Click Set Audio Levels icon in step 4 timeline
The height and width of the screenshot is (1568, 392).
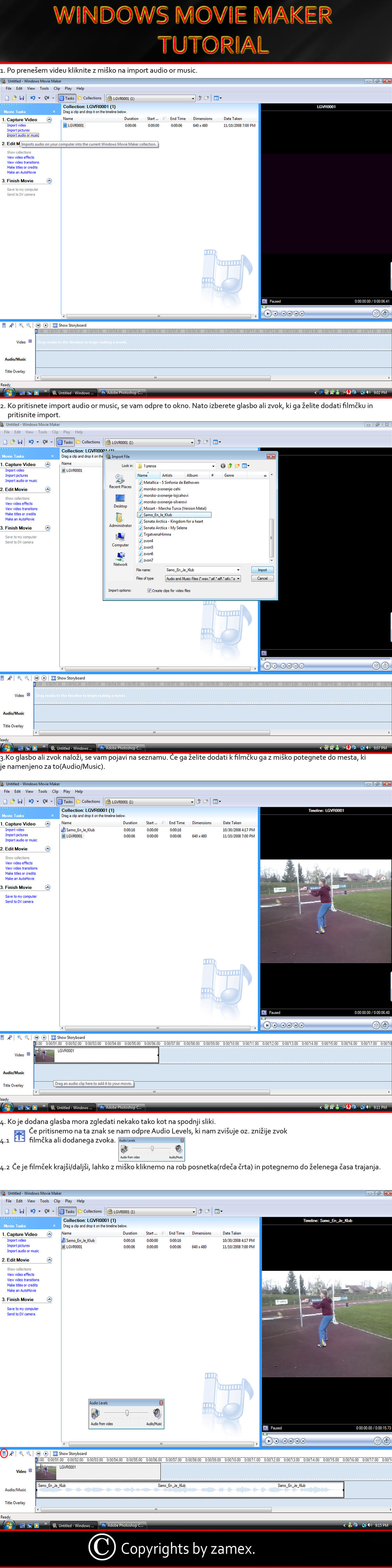coord(4,1453)
